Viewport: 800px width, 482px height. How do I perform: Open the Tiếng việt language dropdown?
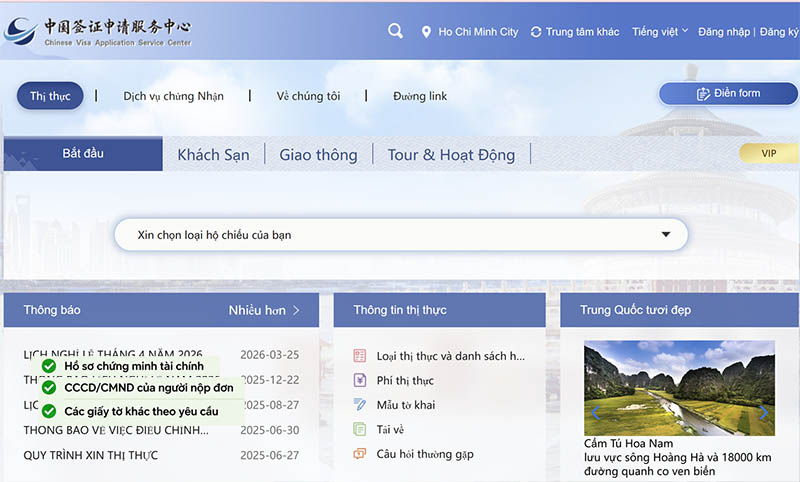pyautogui.click(x=660, y=32)
